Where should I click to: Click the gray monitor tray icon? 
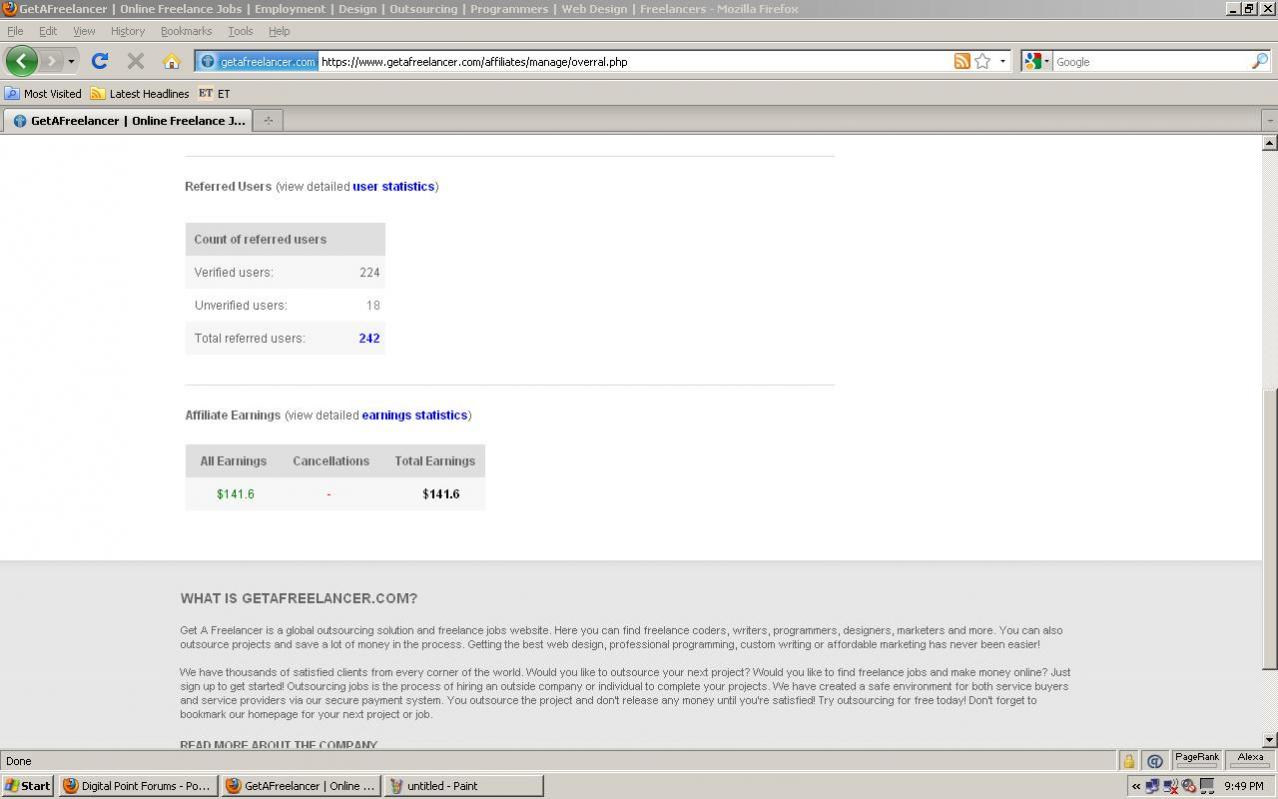point(1207,786)
